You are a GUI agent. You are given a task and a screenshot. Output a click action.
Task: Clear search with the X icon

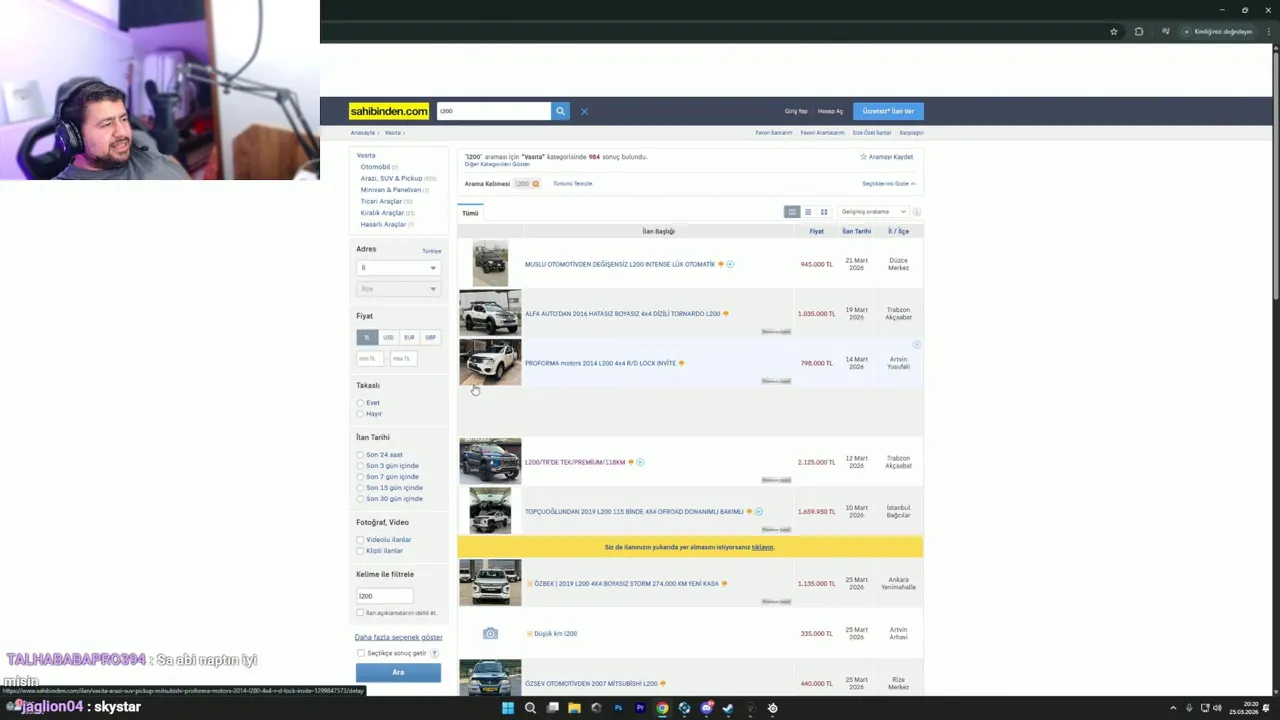coord(584,111)
